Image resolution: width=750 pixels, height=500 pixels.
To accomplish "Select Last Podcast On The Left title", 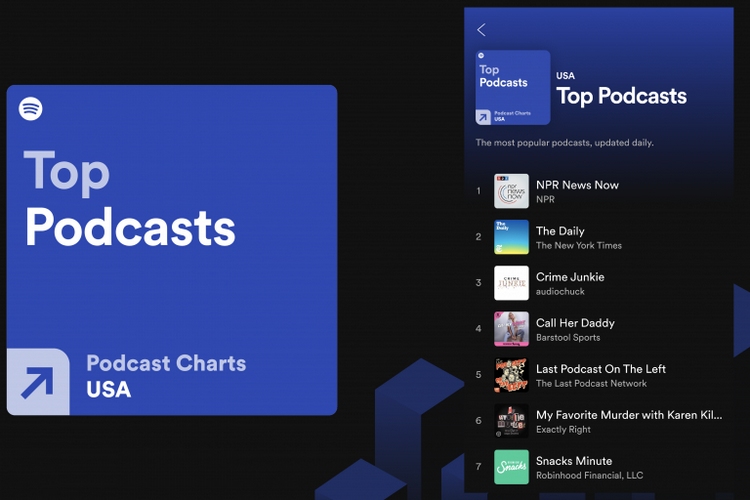I will pos(601,369).
